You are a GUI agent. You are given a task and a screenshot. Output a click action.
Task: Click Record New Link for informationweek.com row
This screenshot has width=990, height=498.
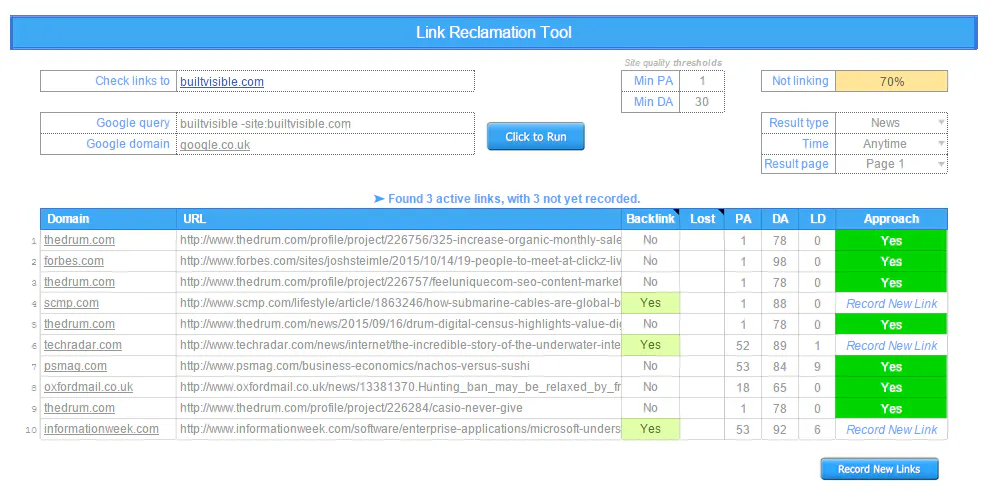coord(892,429)
